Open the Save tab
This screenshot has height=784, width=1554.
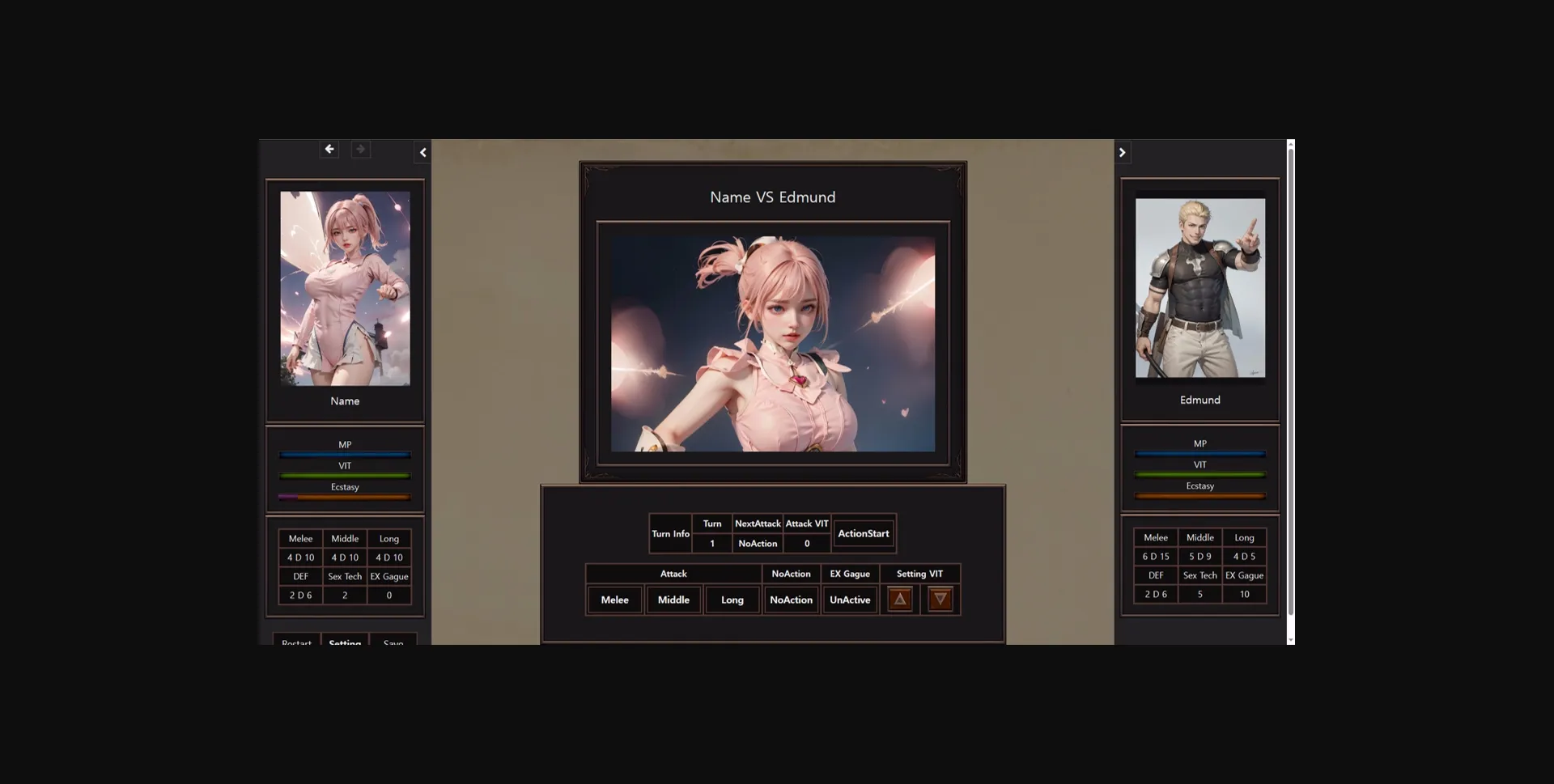tap(393, 642)
